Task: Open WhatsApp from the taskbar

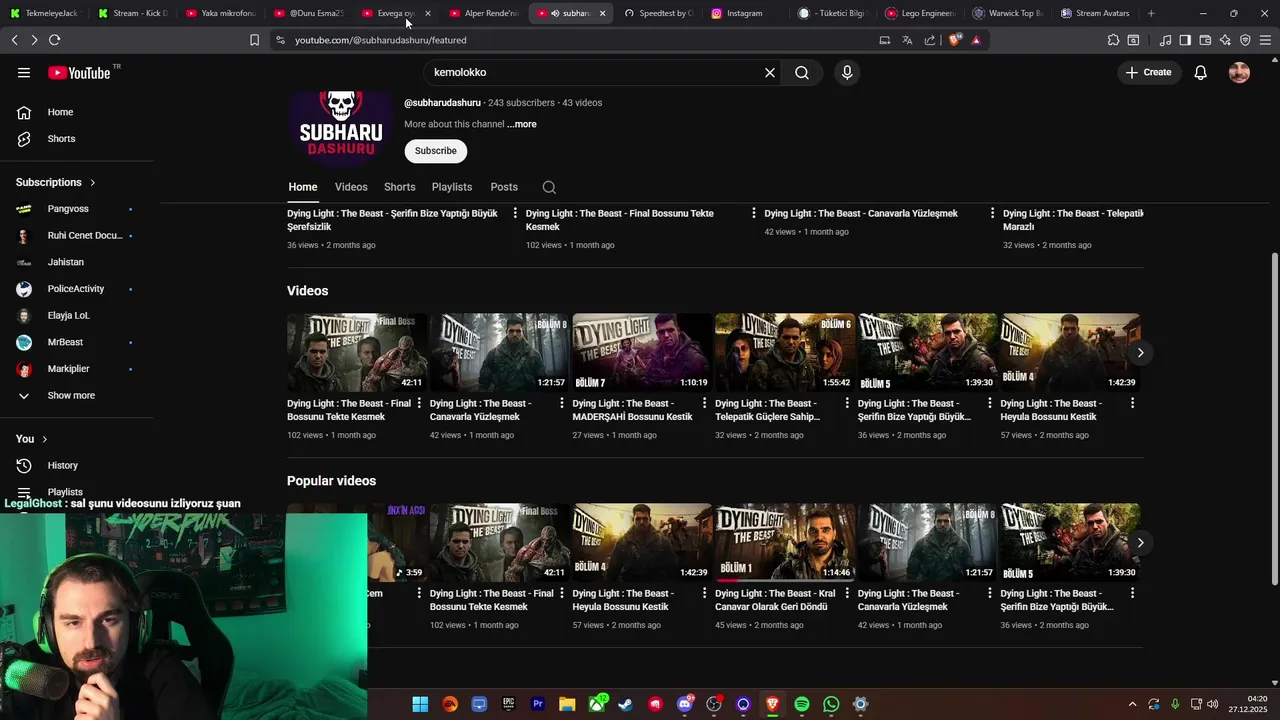Action: point(831,705)
